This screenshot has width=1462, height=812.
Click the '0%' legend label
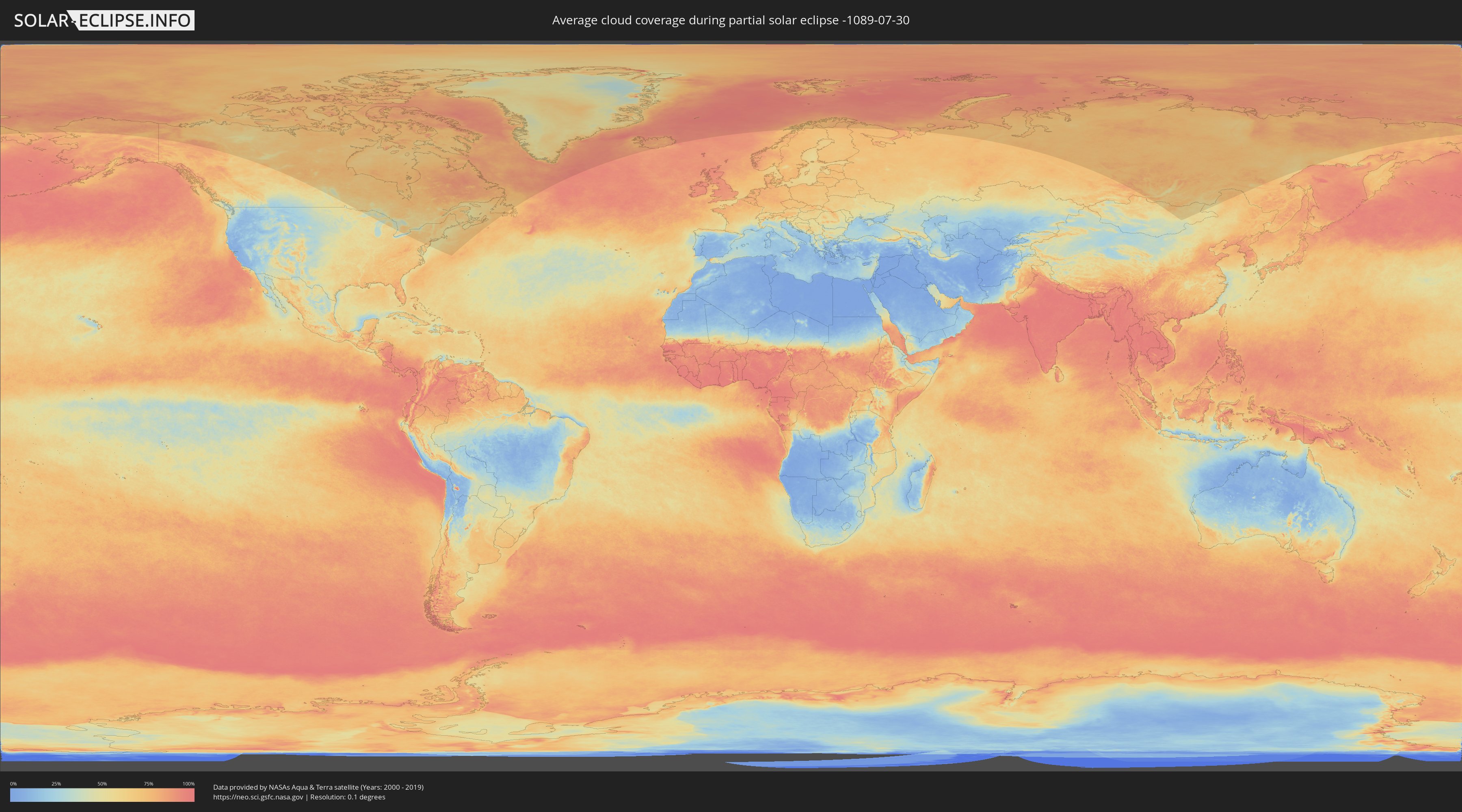tap(13, 784)
